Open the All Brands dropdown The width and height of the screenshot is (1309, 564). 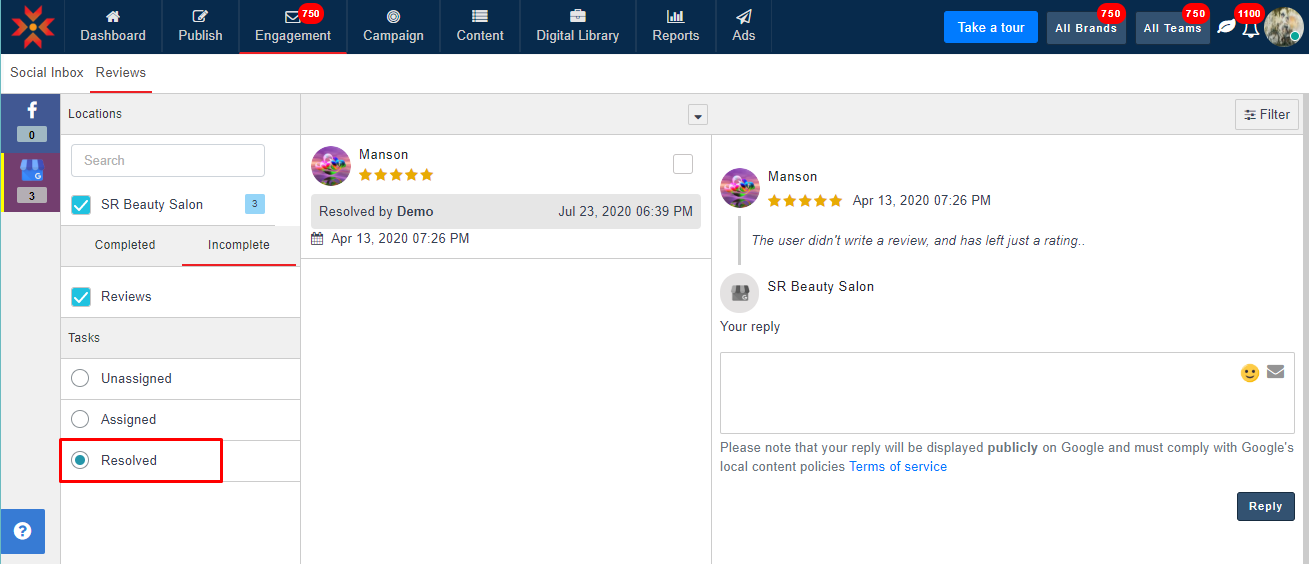click(1085, 28)
